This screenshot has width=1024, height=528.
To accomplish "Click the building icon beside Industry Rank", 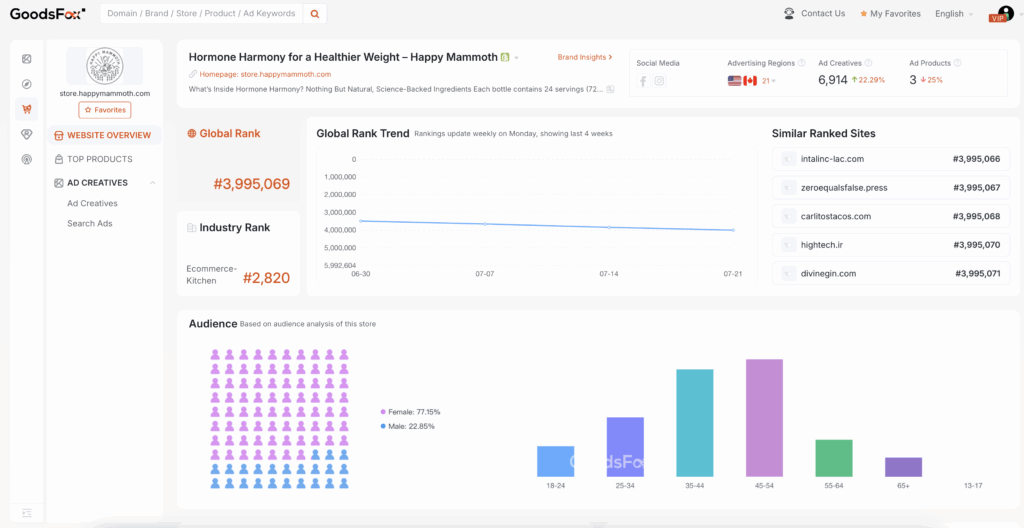I will [191, 228].
